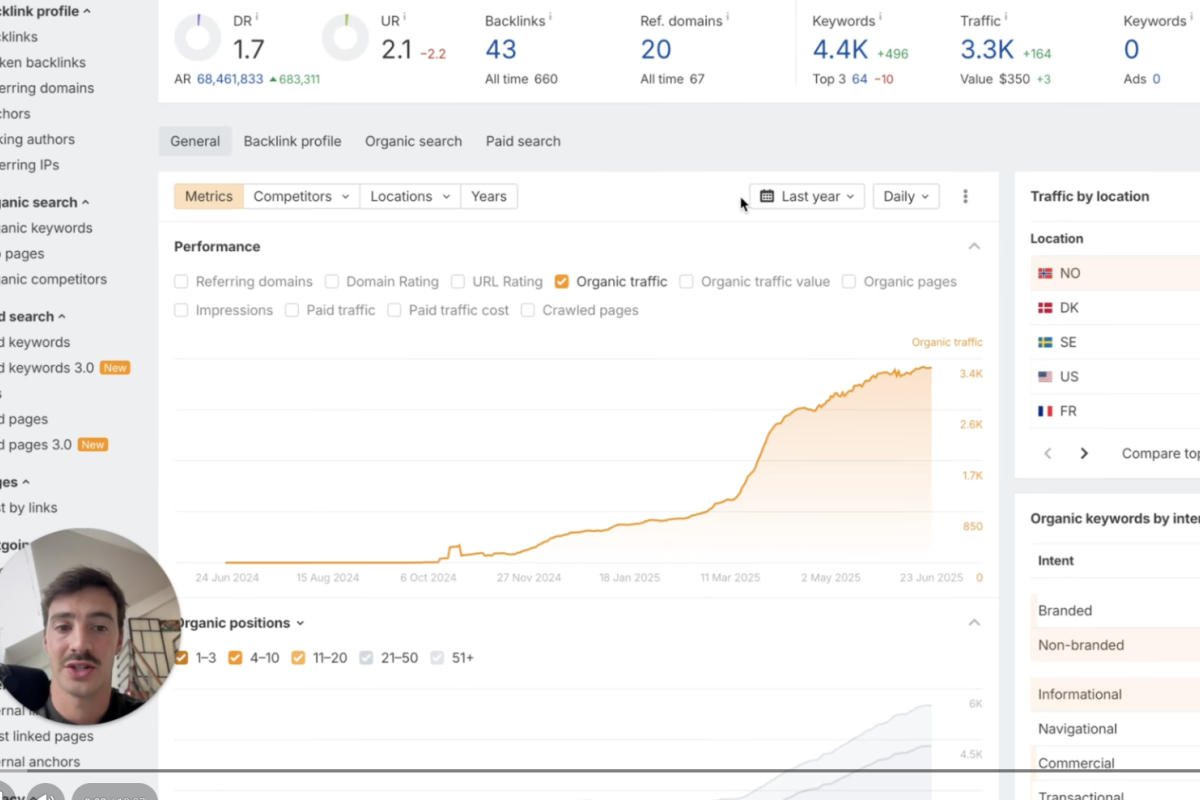Toggle the 4–10 organic positions checkbox
1200x800 pixels.
coord(236,658)
